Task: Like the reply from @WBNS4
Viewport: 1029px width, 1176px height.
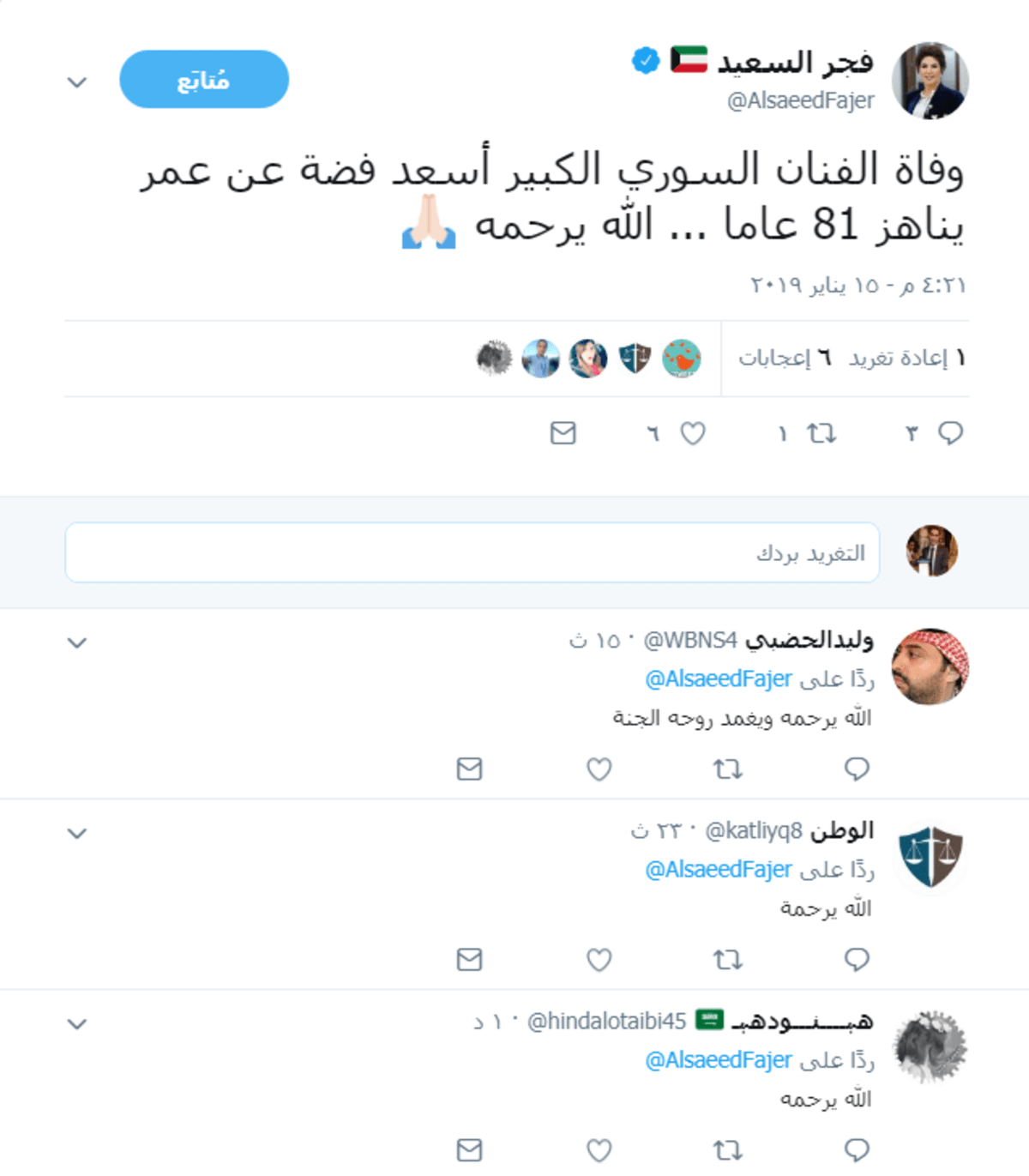Action: [x=599, y=769]
